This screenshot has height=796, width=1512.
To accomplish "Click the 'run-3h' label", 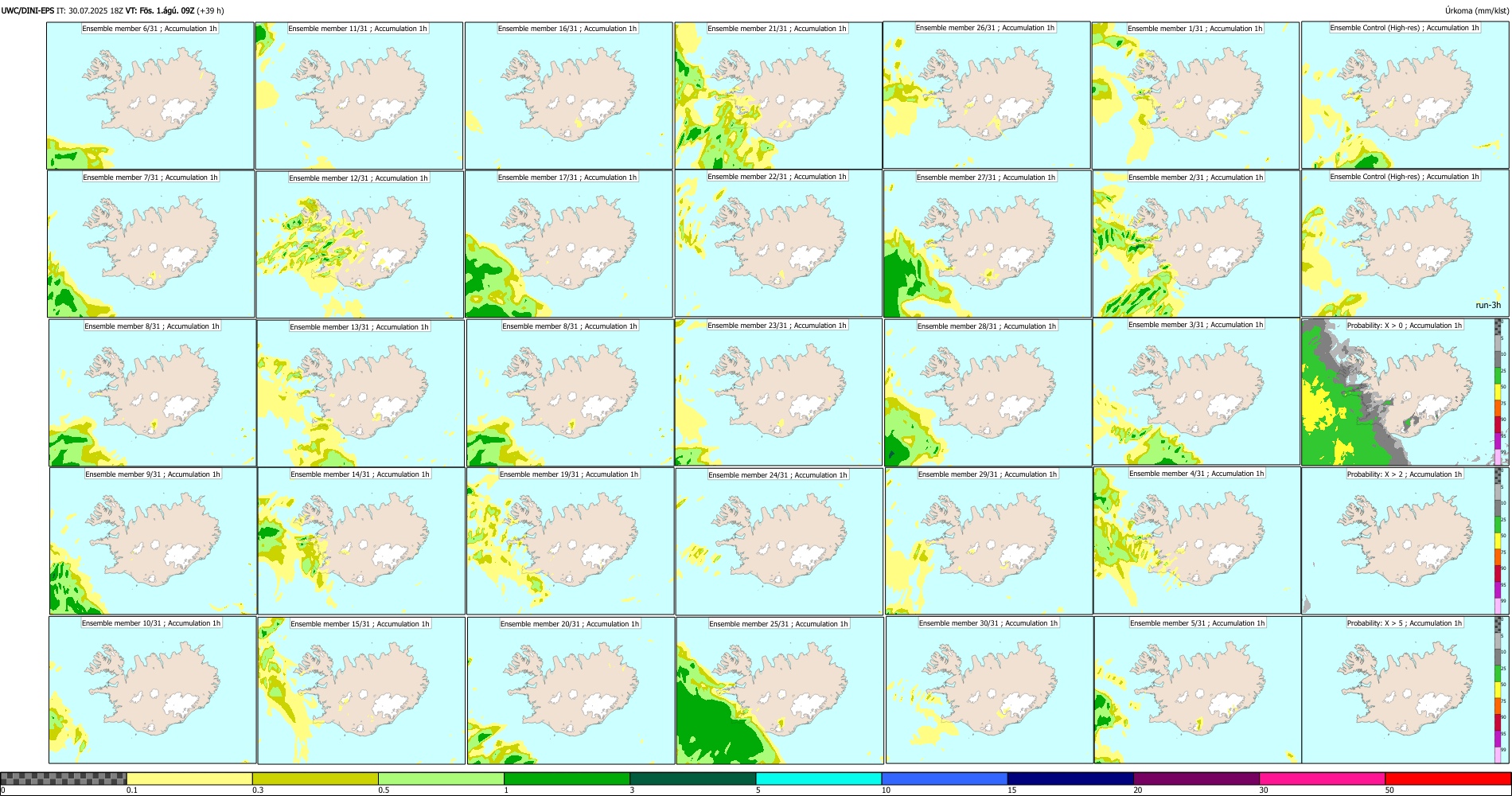I will point(1488,305).
